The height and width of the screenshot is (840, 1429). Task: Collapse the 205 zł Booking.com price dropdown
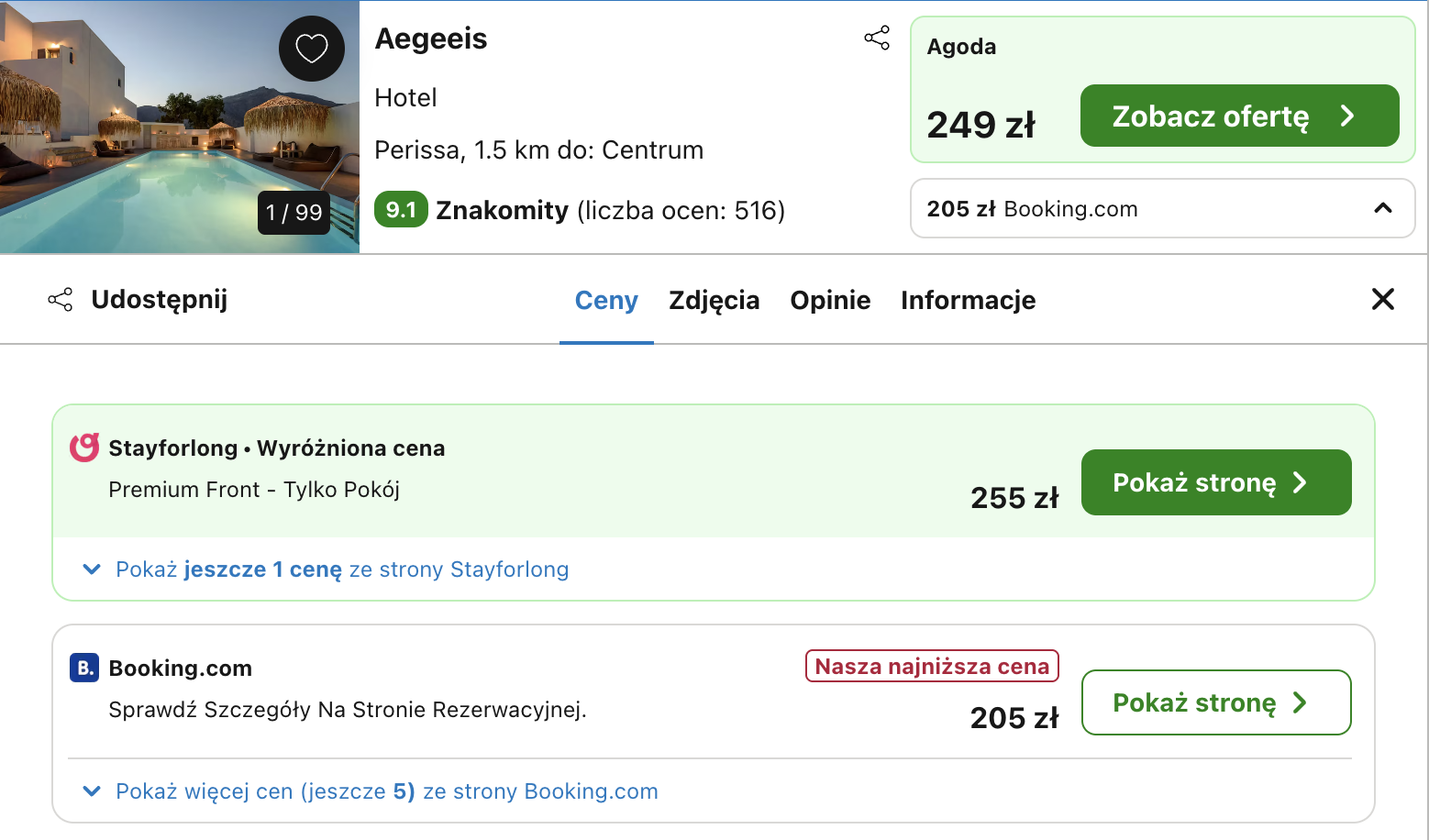(x=1162, y=208)
